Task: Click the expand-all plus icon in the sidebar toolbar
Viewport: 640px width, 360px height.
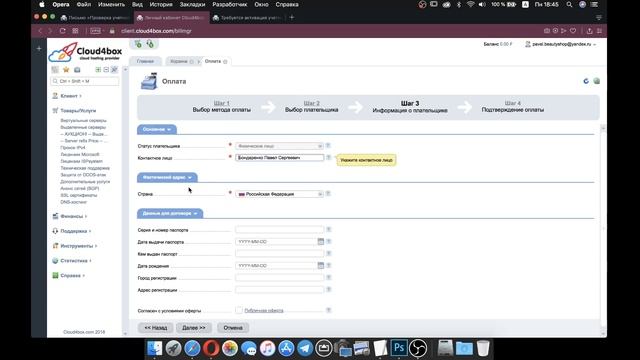Action: [x=98, y=70]
